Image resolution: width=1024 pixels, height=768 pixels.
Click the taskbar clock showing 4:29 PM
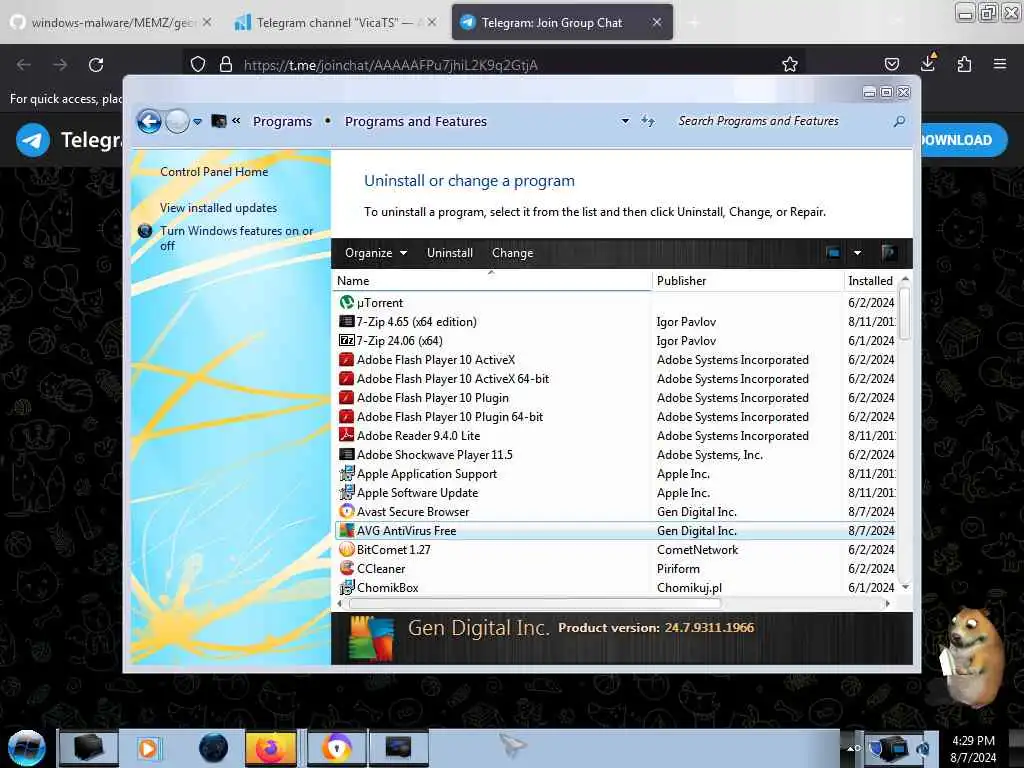tap(973, 749)
